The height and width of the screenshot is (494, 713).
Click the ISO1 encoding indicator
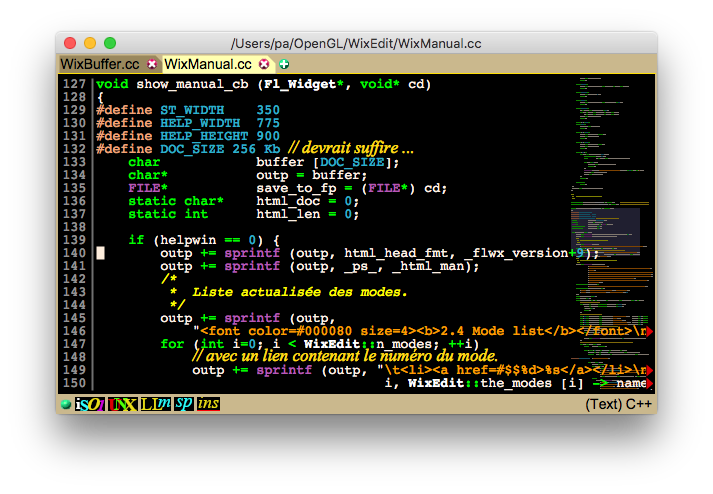tap(90, 404)
